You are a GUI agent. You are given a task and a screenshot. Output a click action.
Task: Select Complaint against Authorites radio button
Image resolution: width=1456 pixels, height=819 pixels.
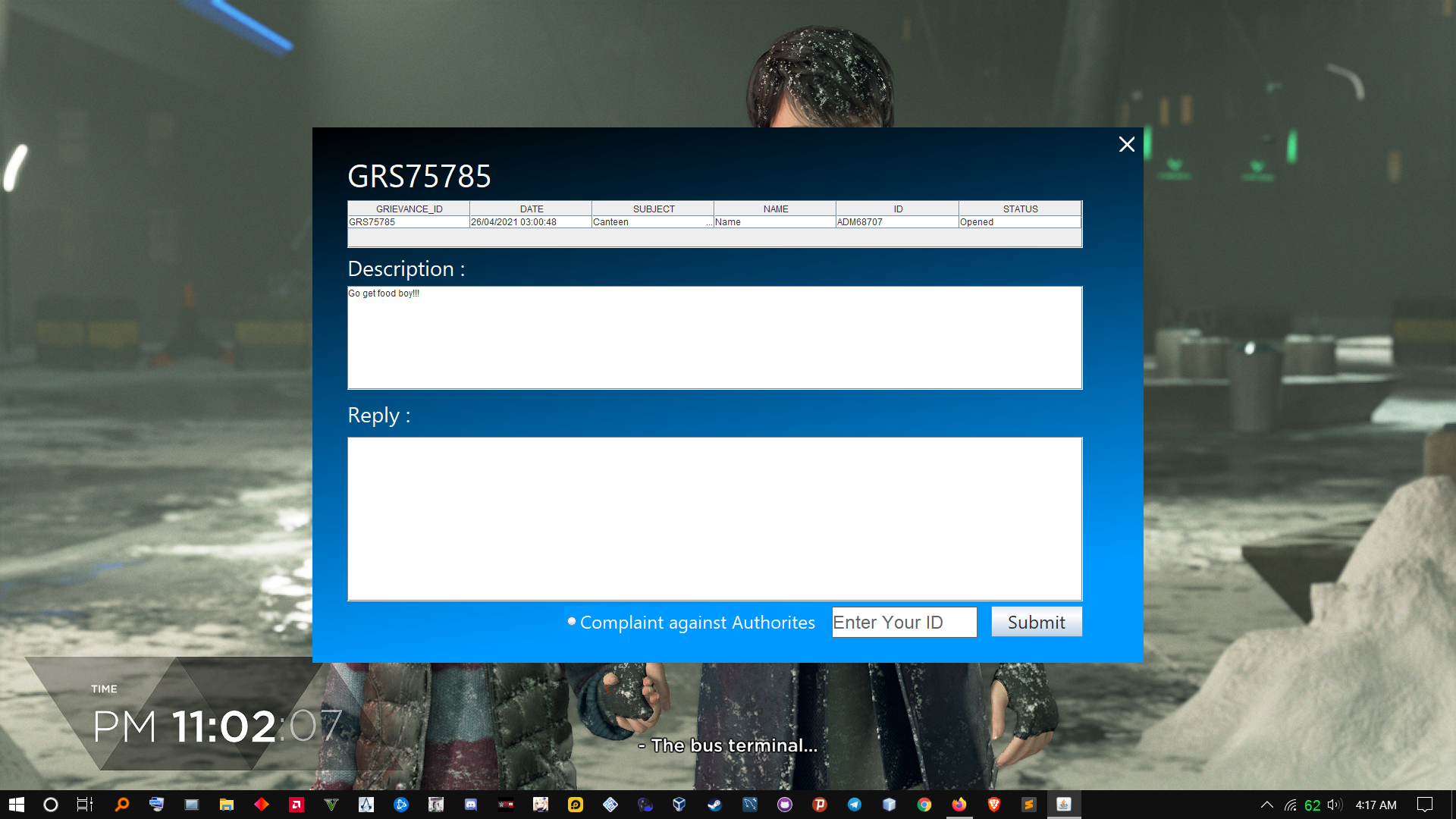click(x=572, y=622)
